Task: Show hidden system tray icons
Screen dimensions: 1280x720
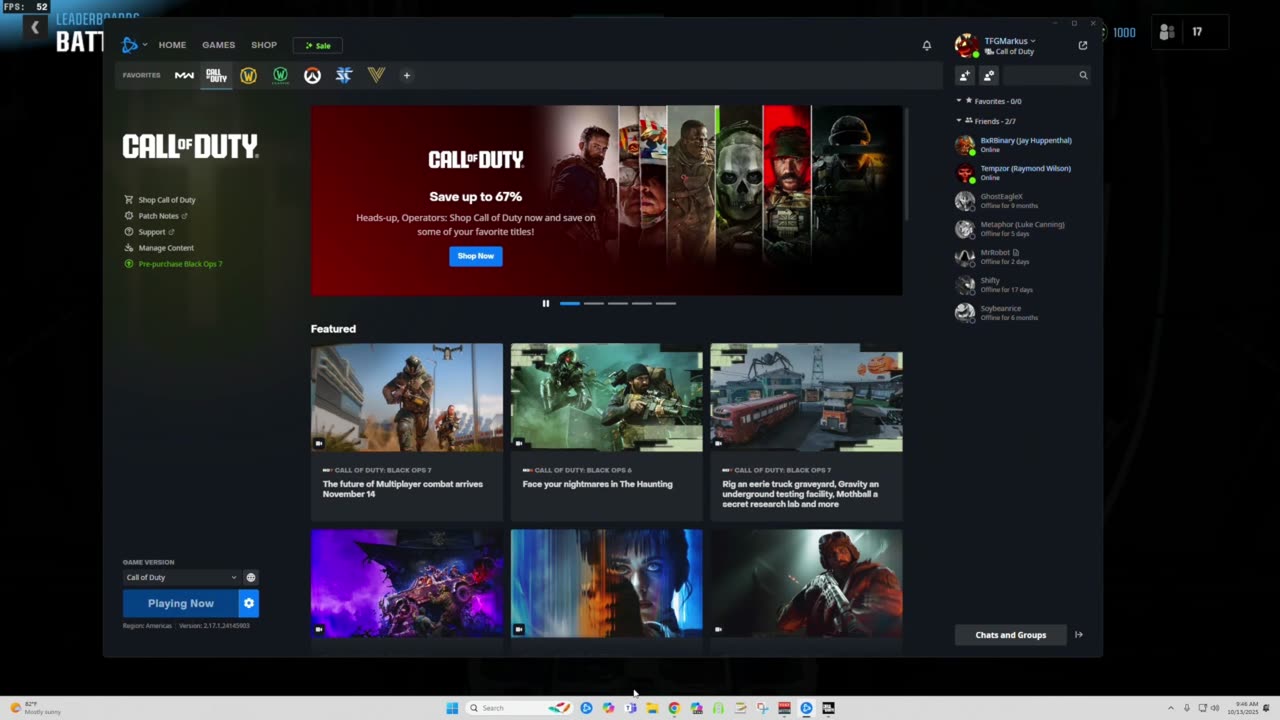Action: (x=1171, y=708)
